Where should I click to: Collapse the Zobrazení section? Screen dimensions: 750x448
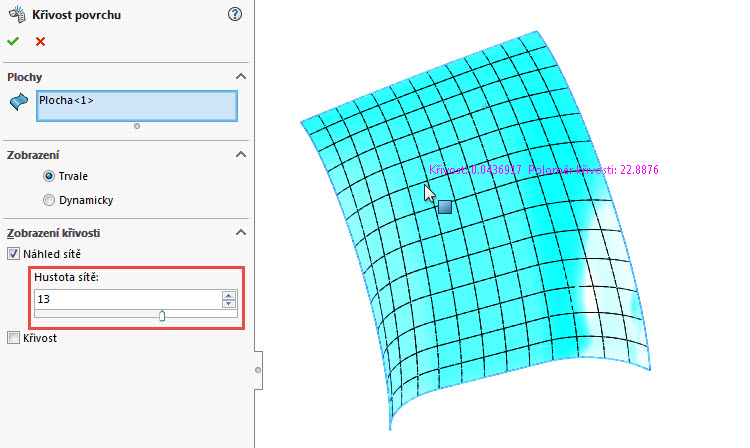coord(241,154)
